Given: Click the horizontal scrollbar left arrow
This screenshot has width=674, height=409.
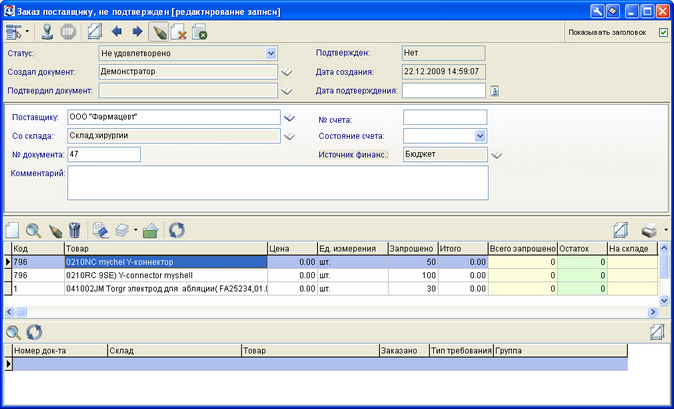Looking at the screenshot, I should point(9,312).
